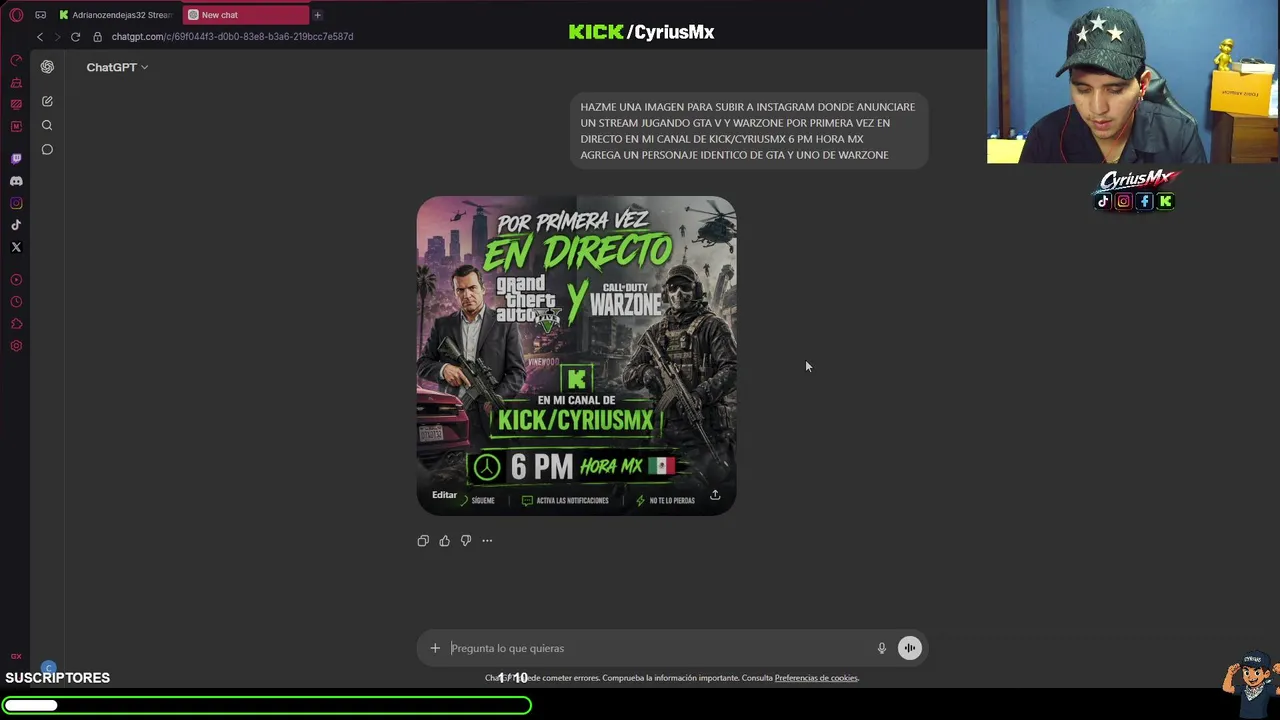Open the extensions cube icon

pos(16,324)
